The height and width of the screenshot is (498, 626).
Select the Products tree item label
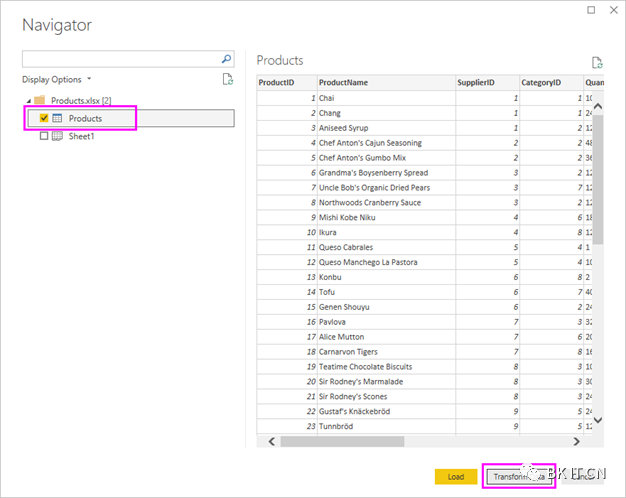[x=85, y=119]
